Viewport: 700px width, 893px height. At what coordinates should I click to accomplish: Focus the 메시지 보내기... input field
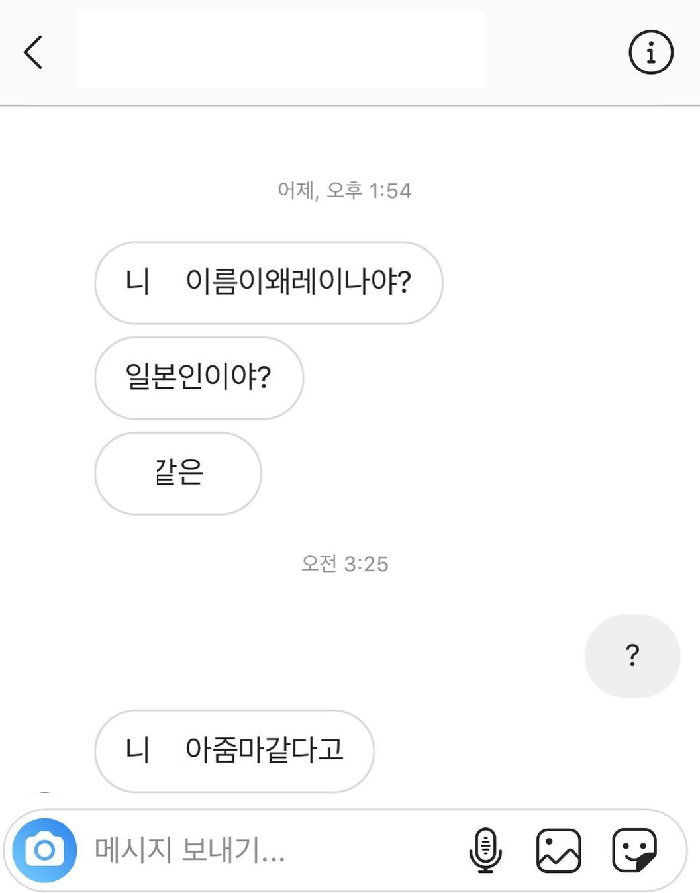[x=270, y=850]
